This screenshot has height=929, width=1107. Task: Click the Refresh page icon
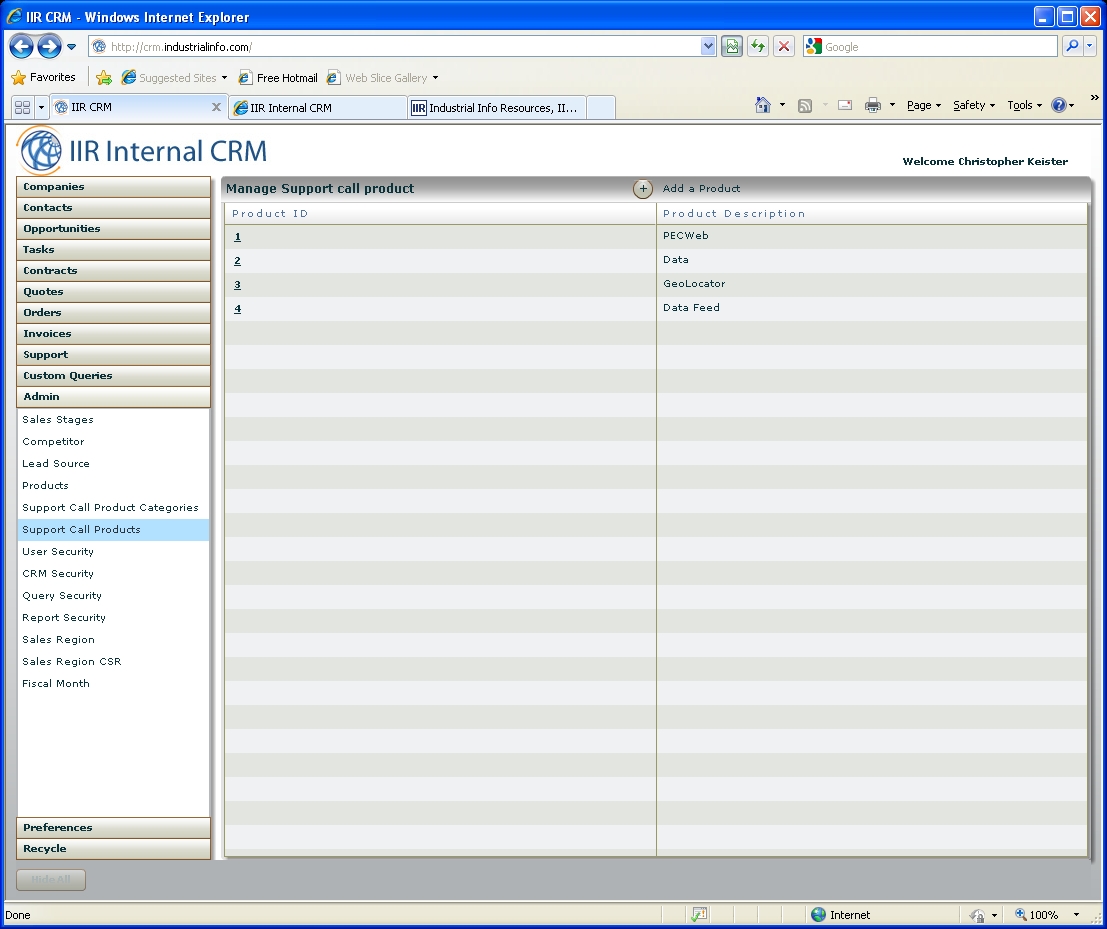758,47
